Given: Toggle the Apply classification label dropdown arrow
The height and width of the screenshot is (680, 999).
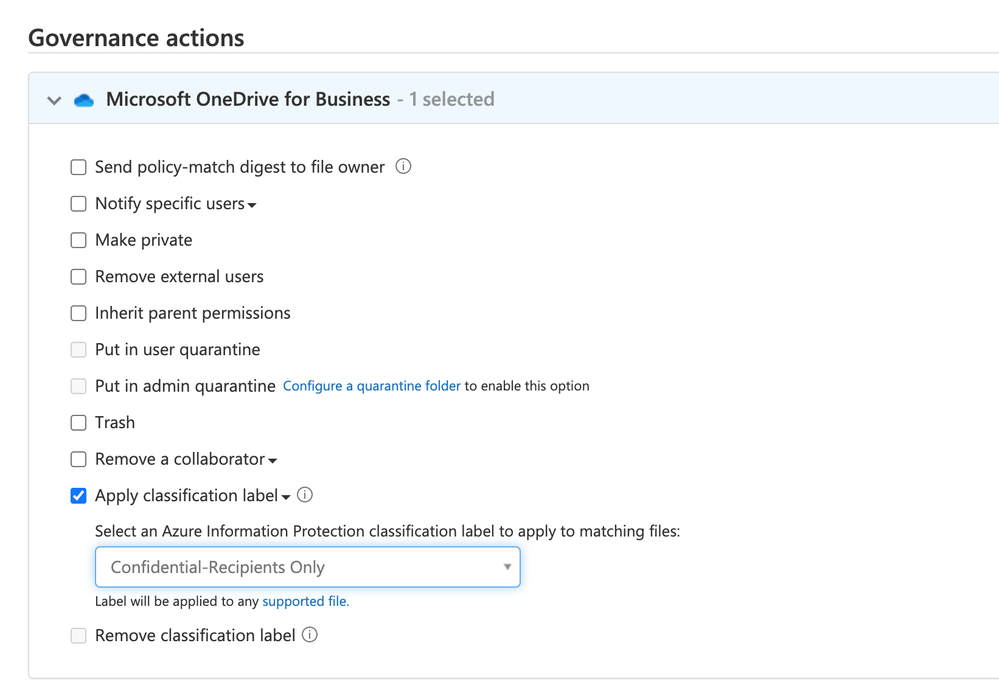Looking at the screenshot, I should (286, 497).
